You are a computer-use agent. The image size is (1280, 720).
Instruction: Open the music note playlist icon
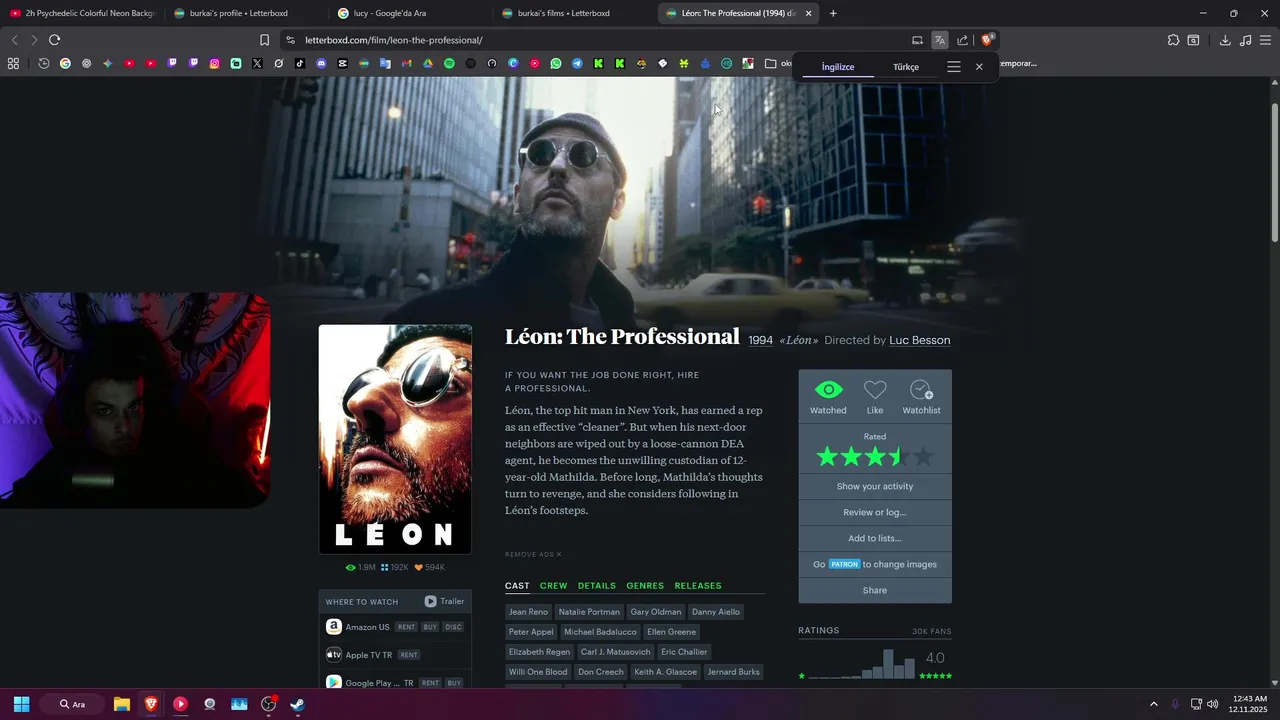1245,40
